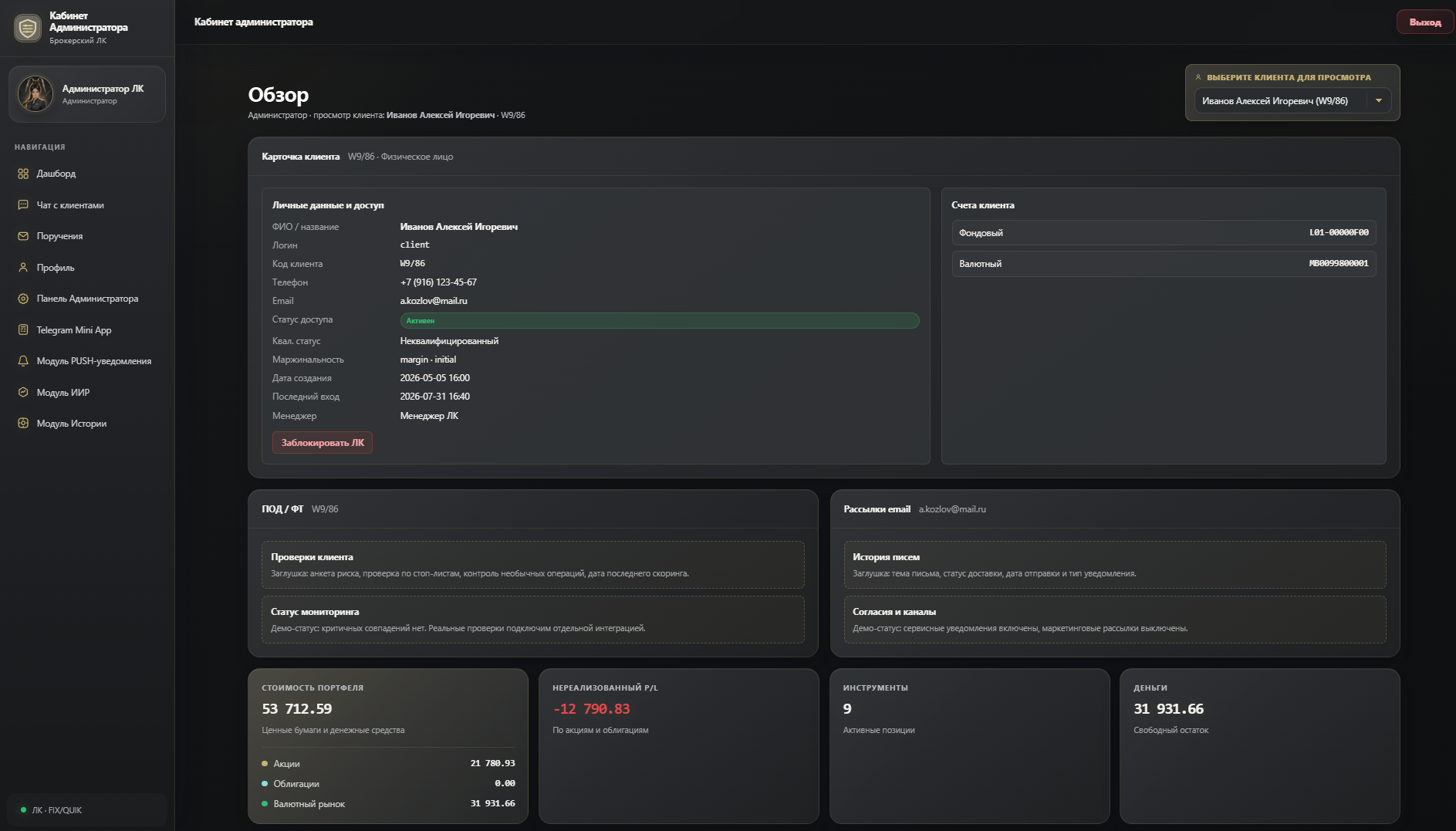1456x831 pixels.
Task: Click the phone number +7 (916) 123-45-67
Action: point(438,282)
